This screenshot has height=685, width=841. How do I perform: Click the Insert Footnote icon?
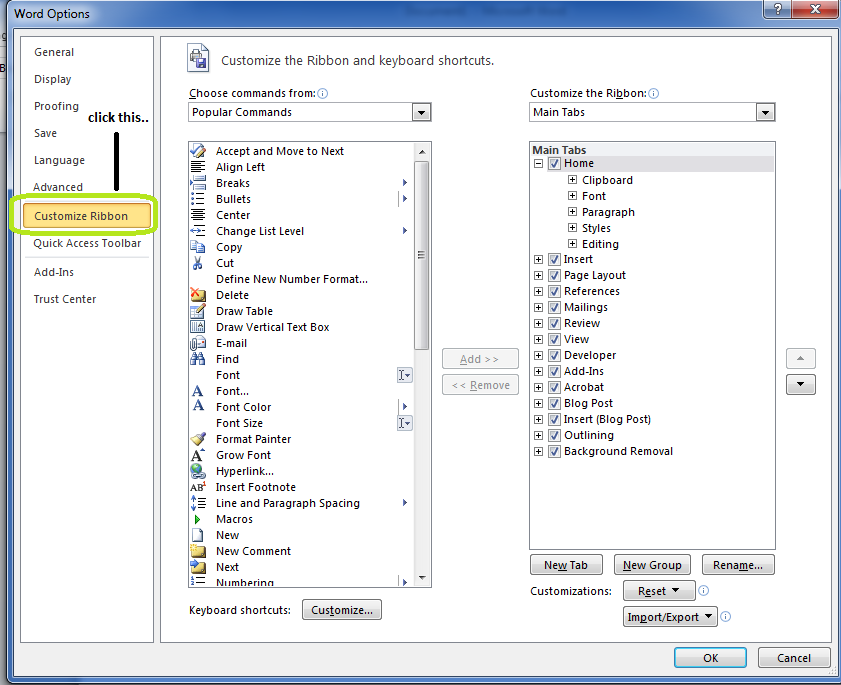(198, 487)
